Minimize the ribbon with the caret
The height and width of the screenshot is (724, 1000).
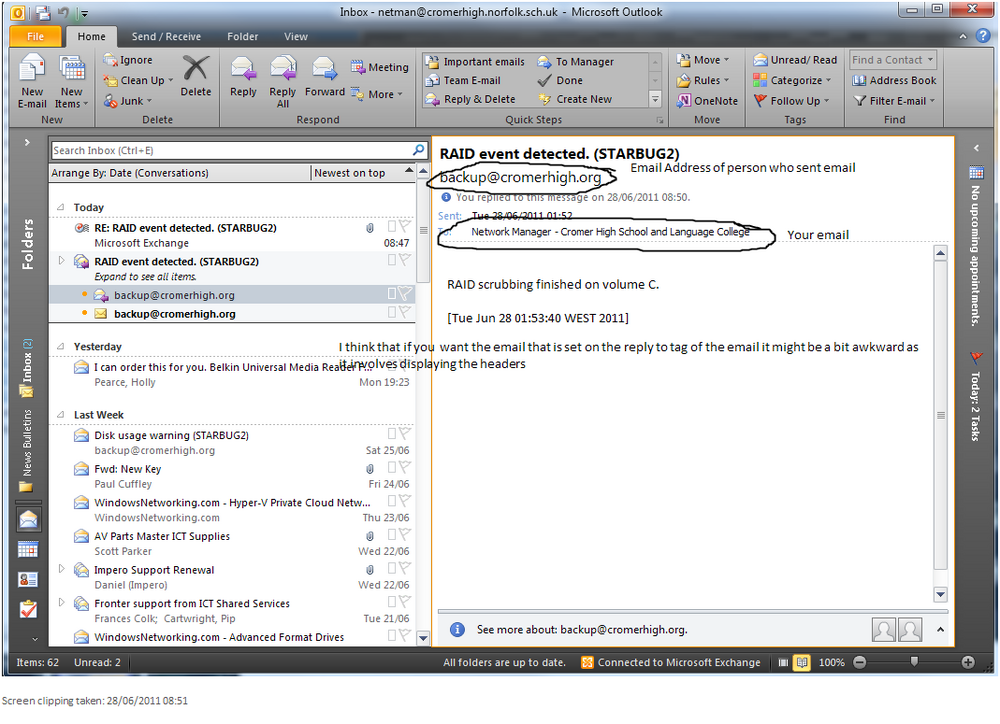[x=963, y=36]
